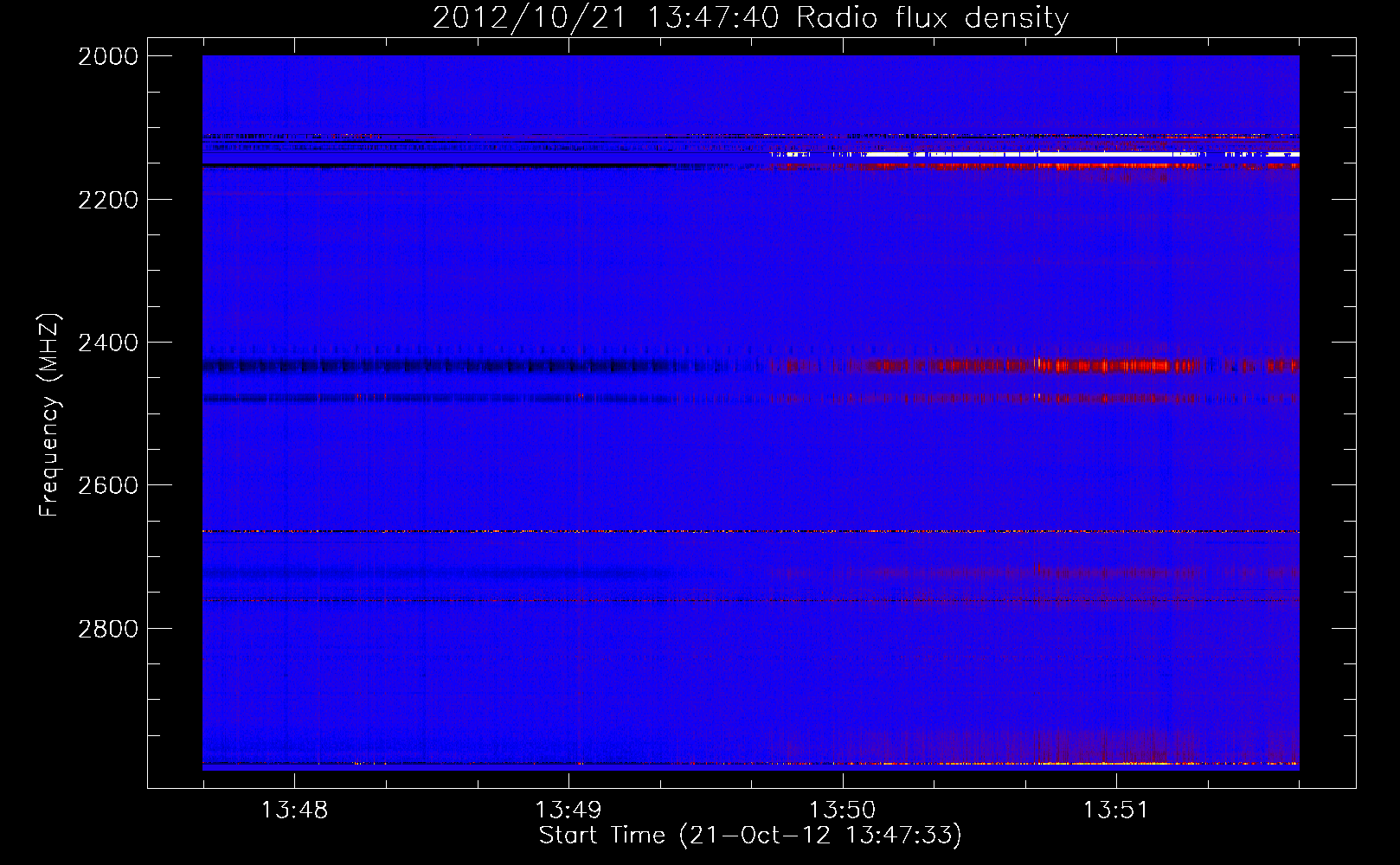Click the 'Frequency (MHZ)' axis title
Viewport: 1400px width, 865px height.
49,415
